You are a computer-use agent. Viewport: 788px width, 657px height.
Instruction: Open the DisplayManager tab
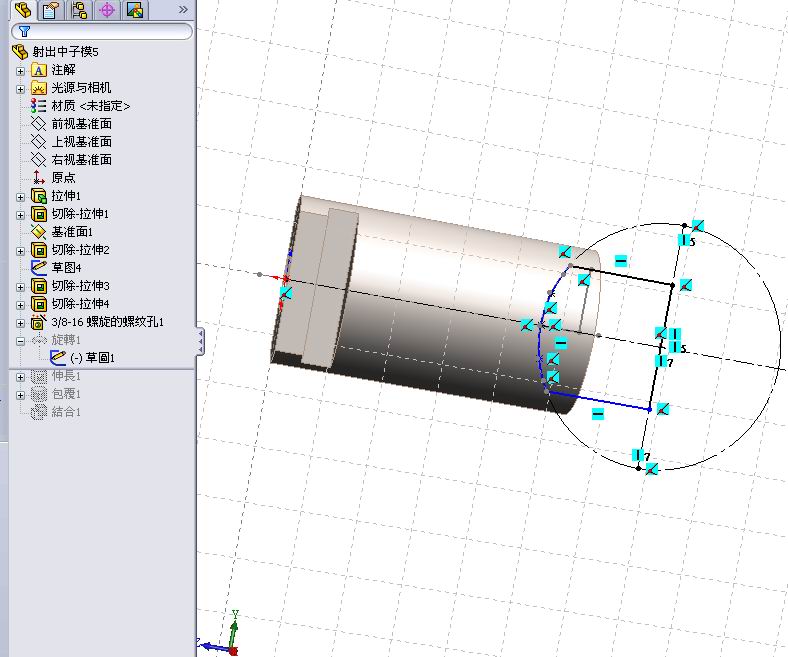[135, 10]
